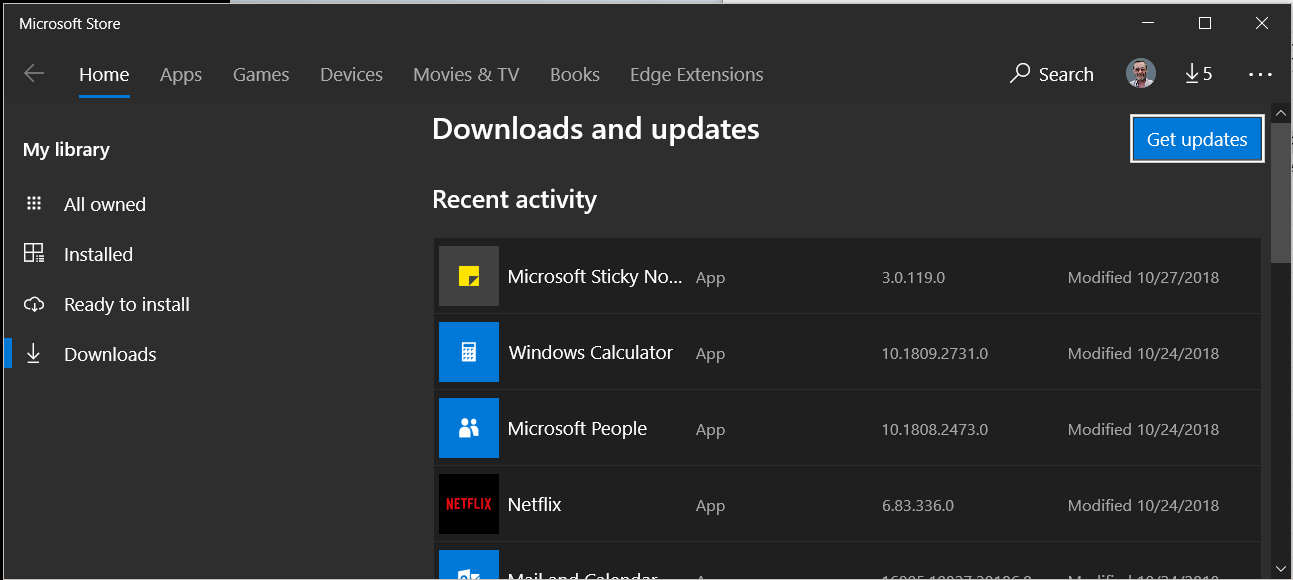Click the Get updates button
This screenshot has width=1293, height=580.
pos(1197,139)
